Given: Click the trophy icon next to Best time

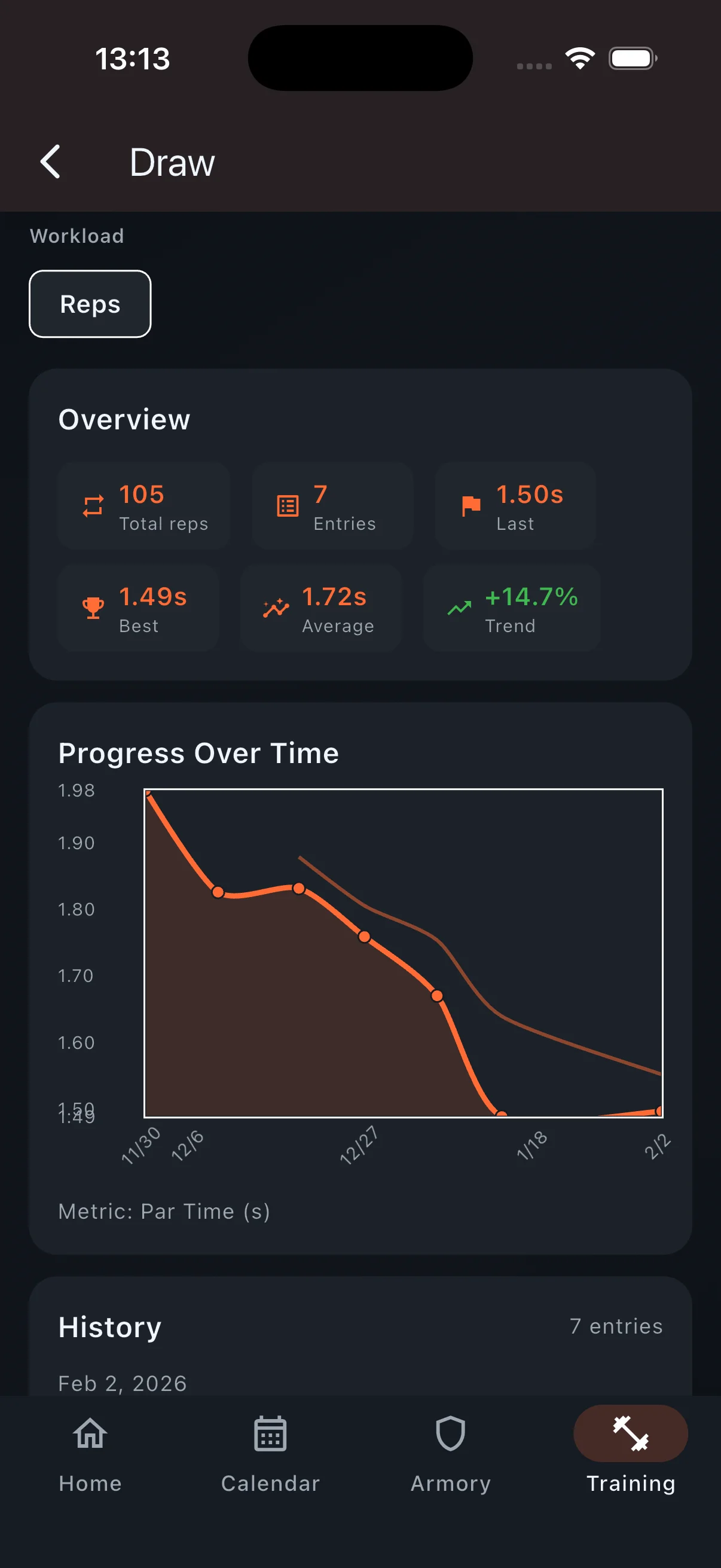Looking at the screenshot, I should [92, 607].
